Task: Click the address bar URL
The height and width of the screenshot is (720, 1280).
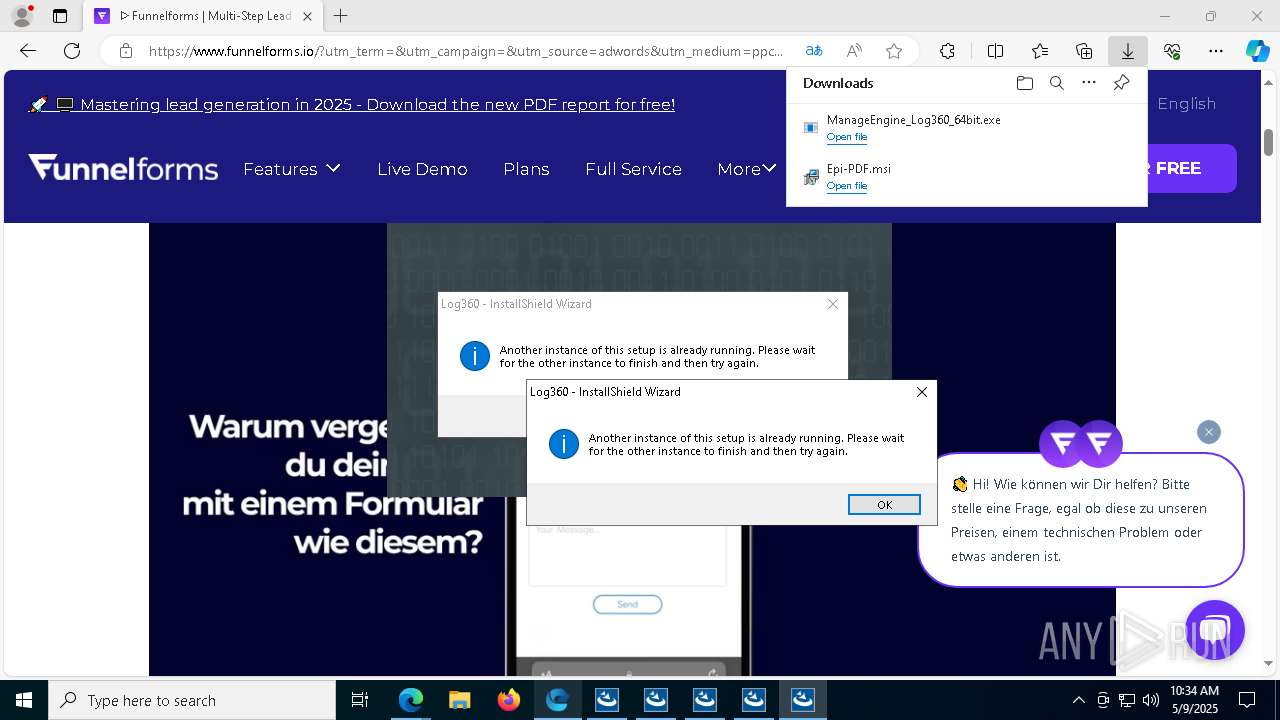Action: [x=466, y=51]
